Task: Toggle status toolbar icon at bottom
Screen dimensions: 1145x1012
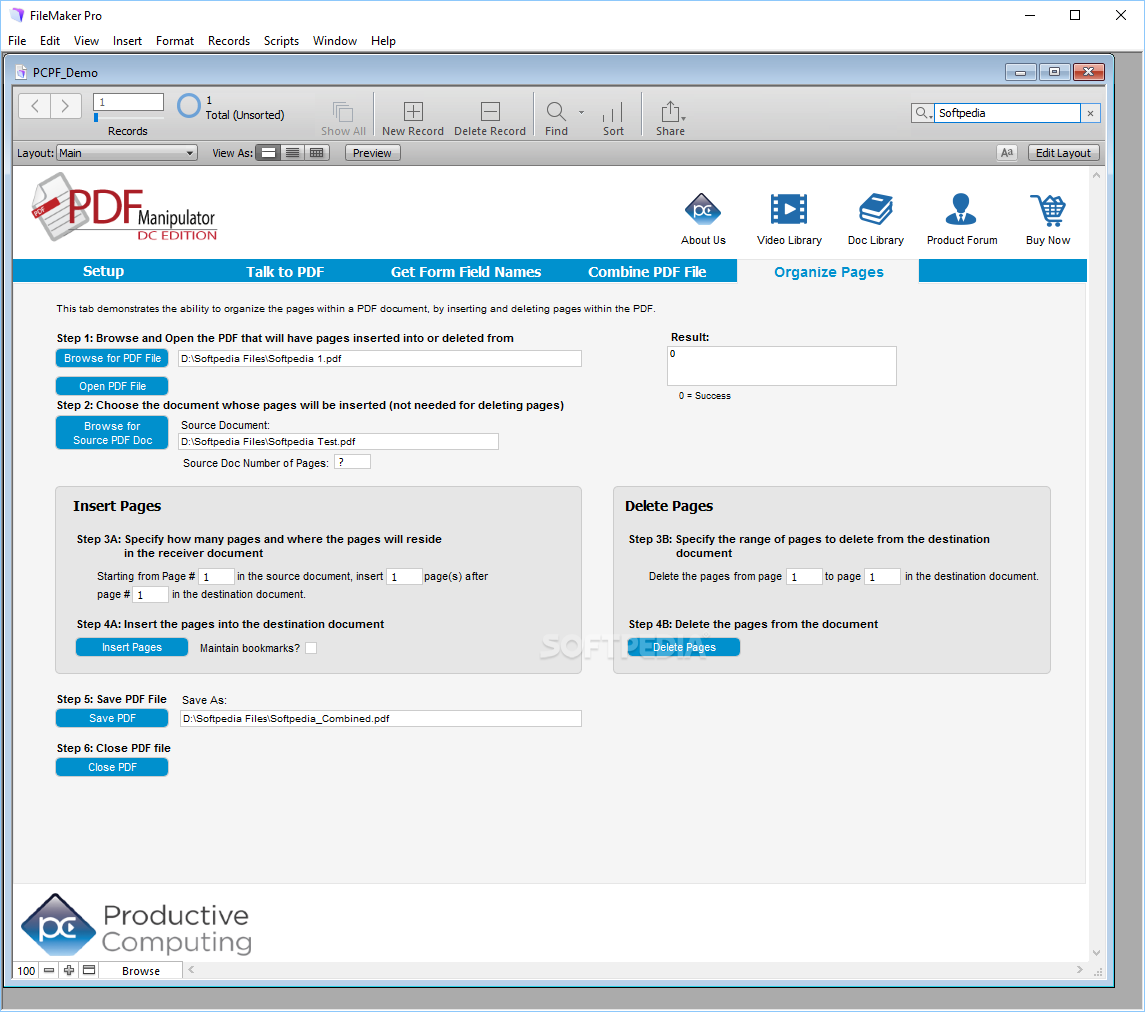Action: (89, 970)
